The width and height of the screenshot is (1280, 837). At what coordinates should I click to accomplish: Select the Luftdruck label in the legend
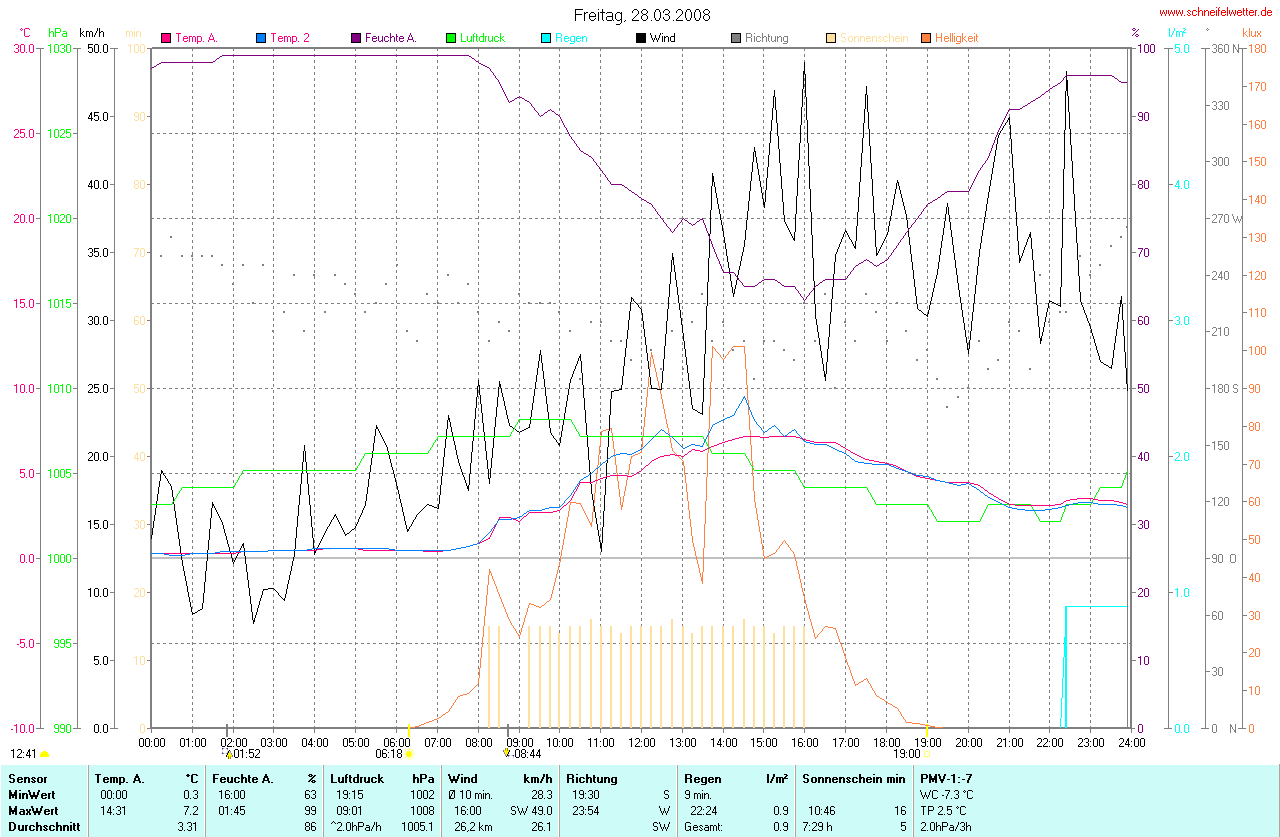coord(482,38)
